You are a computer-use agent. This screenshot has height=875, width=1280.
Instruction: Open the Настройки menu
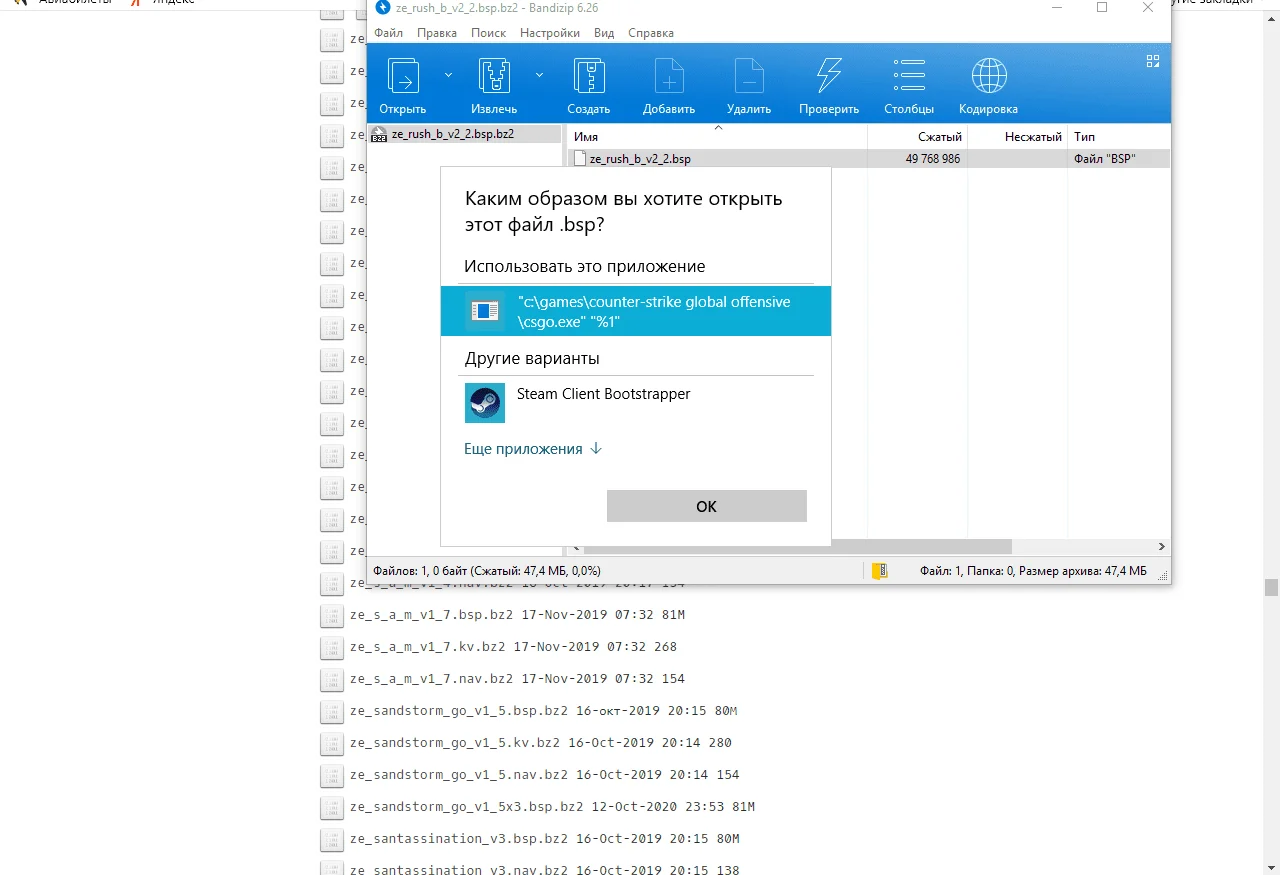point(549,33)
